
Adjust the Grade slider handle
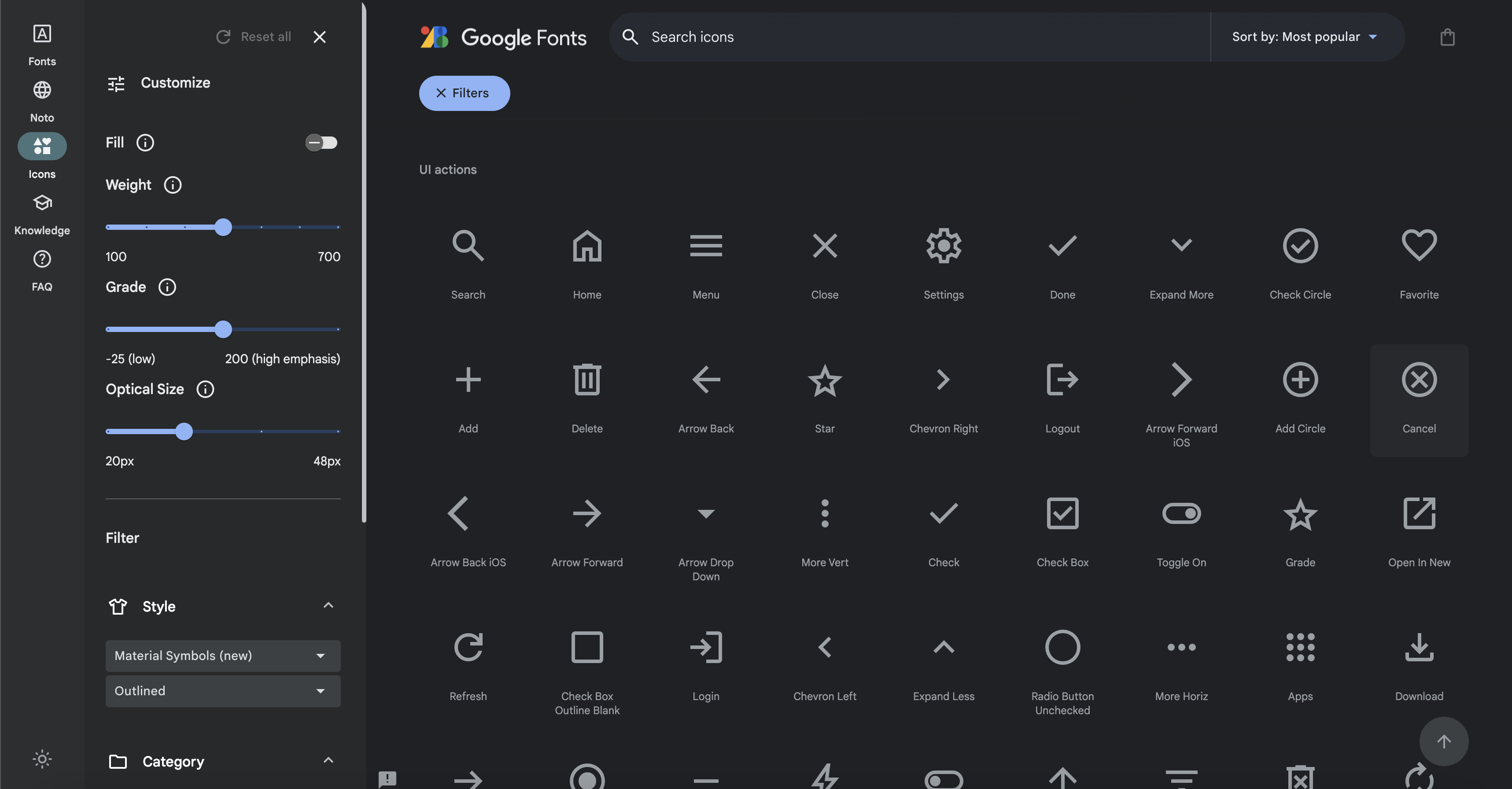pos(223,329)
